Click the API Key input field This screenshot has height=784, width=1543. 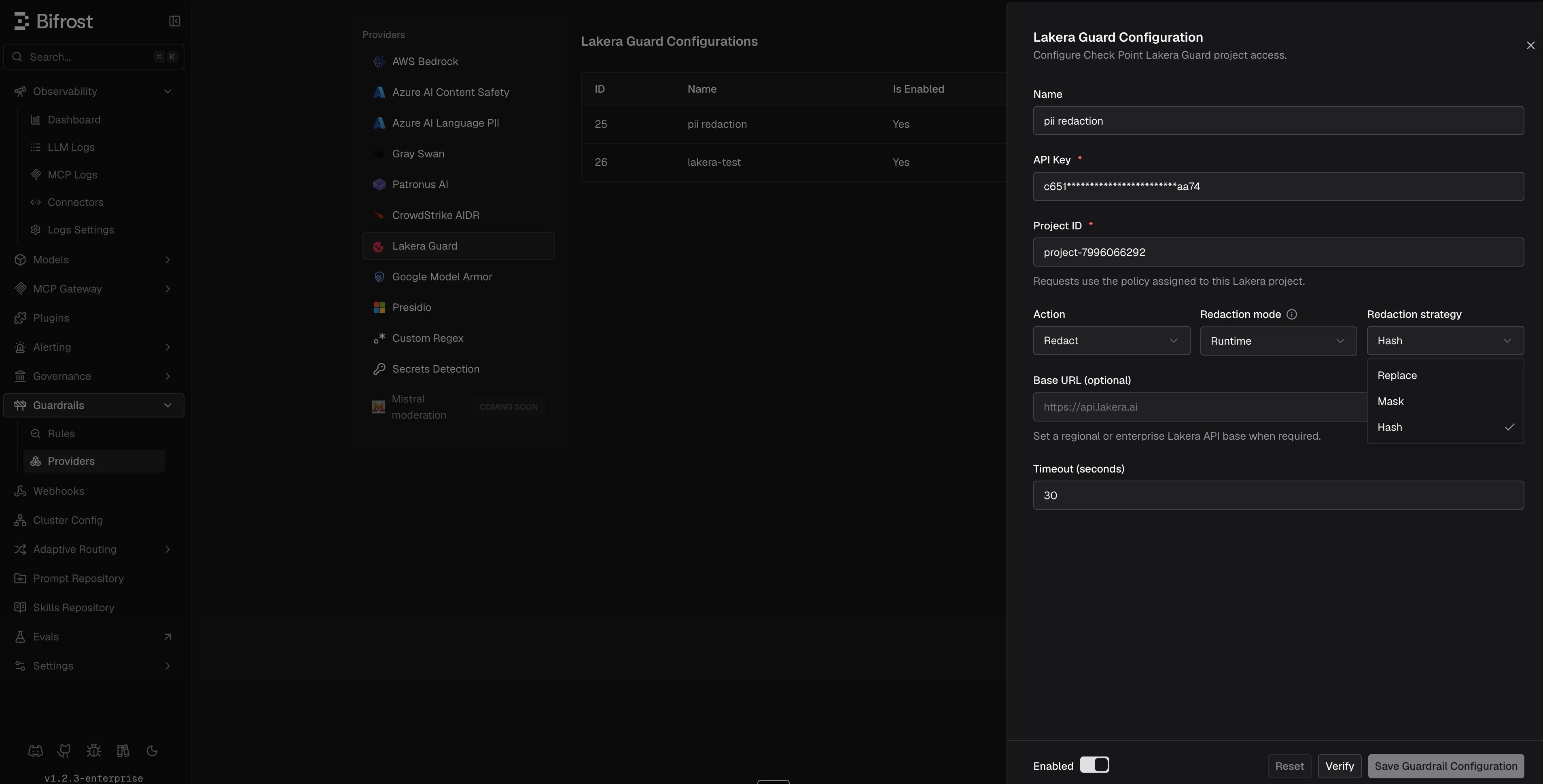pyautogui.click(x=1278, y=186)
